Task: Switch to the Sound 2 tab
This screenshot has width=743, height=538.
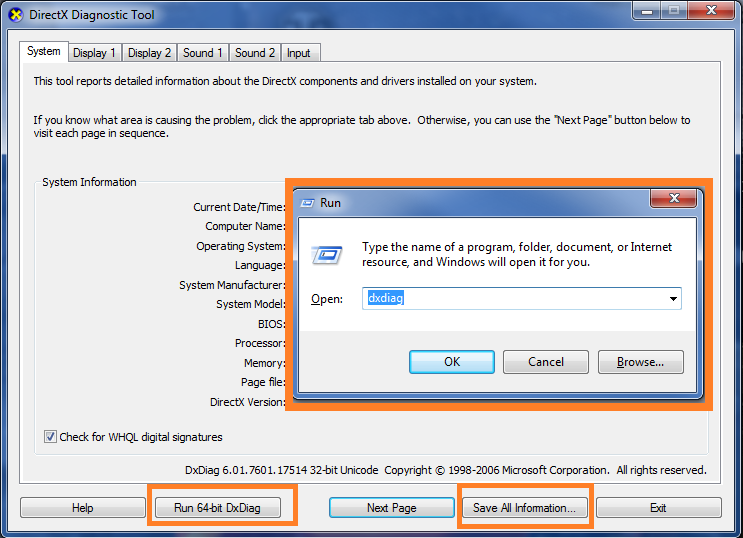Action: (x=255, y=53)
